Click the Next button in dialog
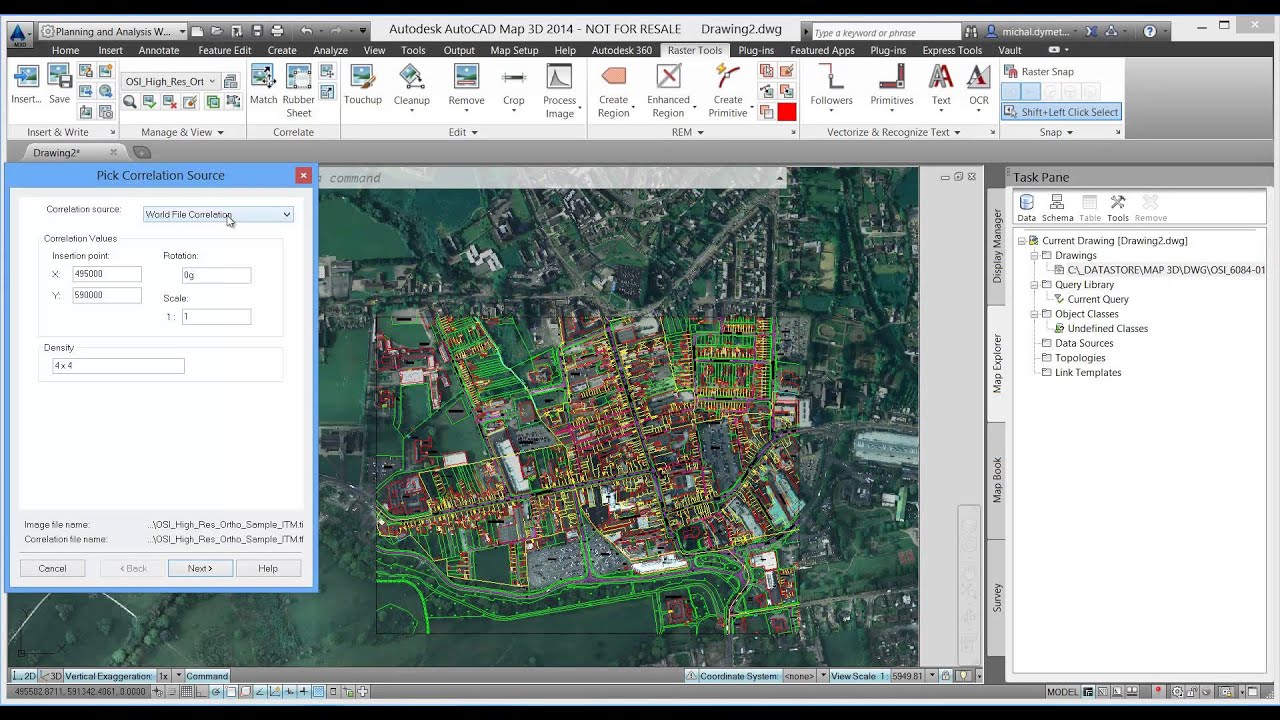 [x=200, y=568]
